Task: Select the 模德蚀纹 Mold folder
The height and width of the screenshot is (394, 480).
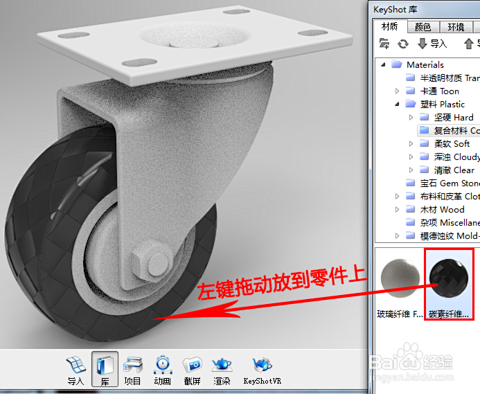Action: pos(443,236)
